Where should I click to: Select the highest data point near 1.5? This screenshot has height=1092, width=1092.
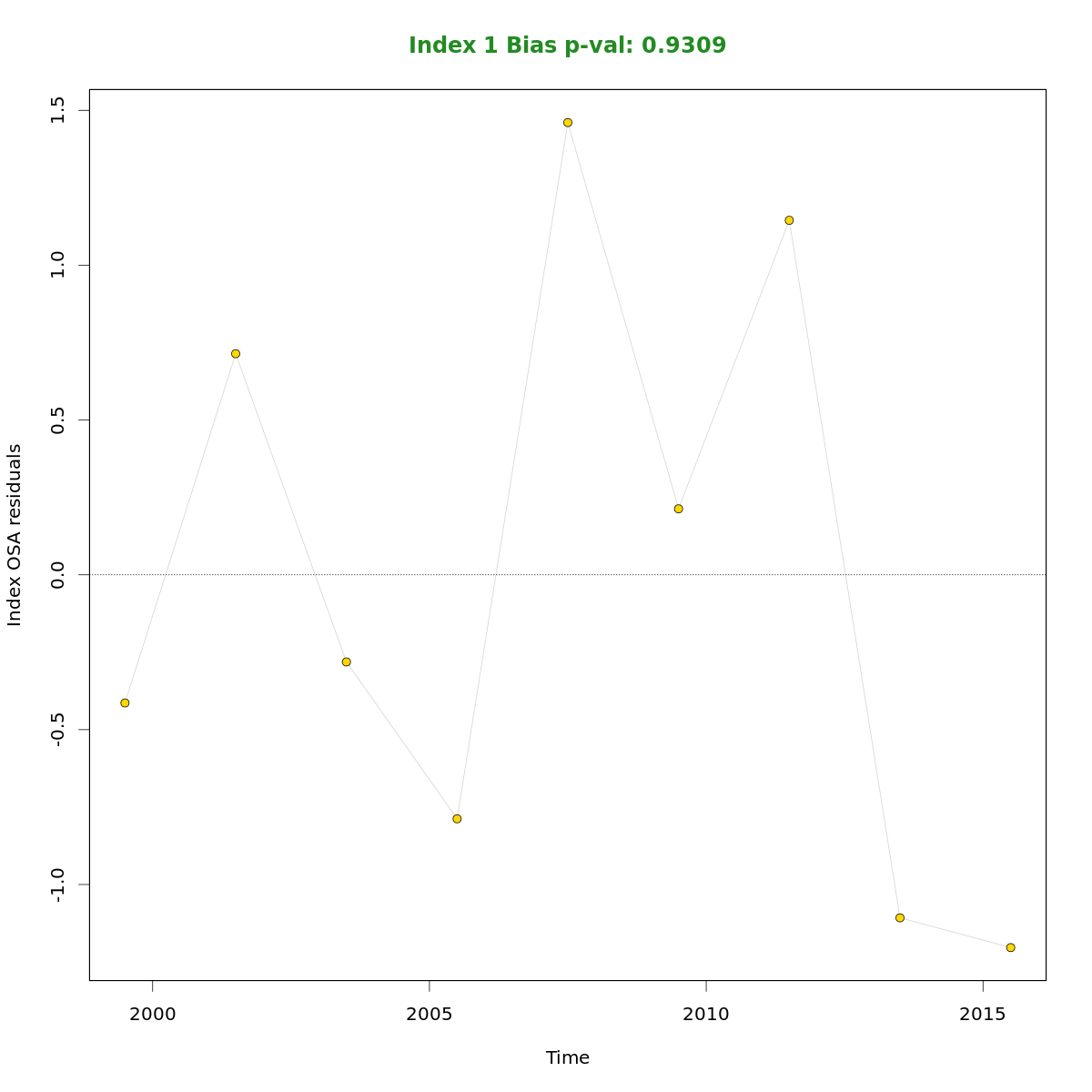pos(568,123)
